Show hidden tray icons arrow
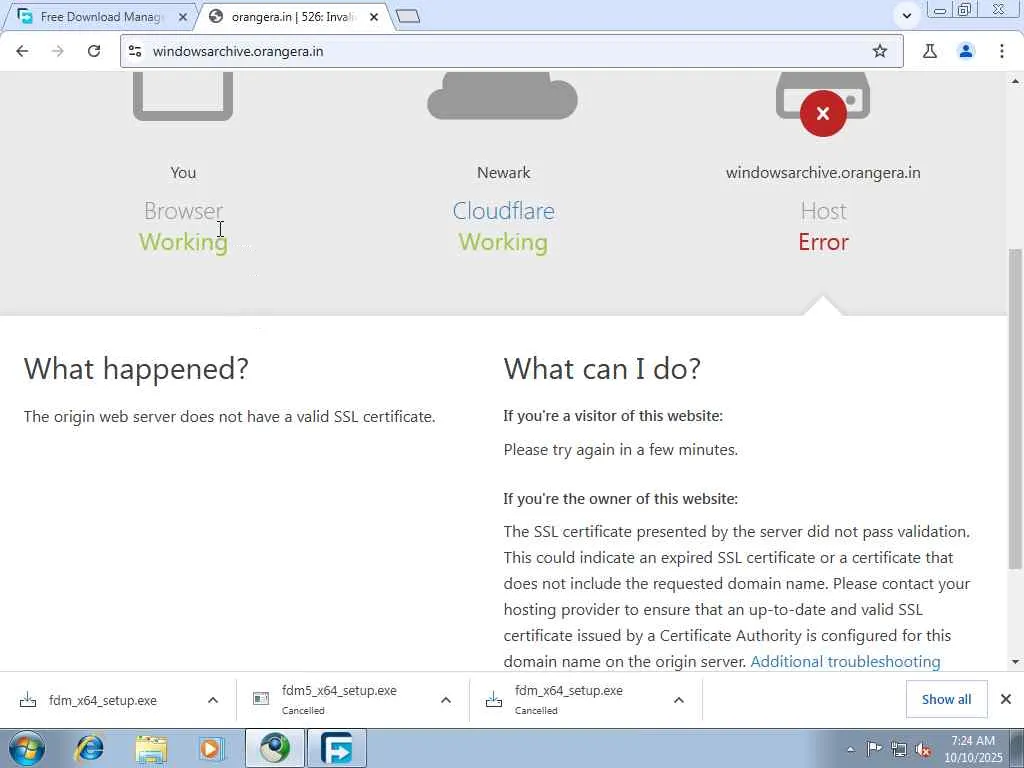Screen dimensions: 1024x768 (850, 749)
